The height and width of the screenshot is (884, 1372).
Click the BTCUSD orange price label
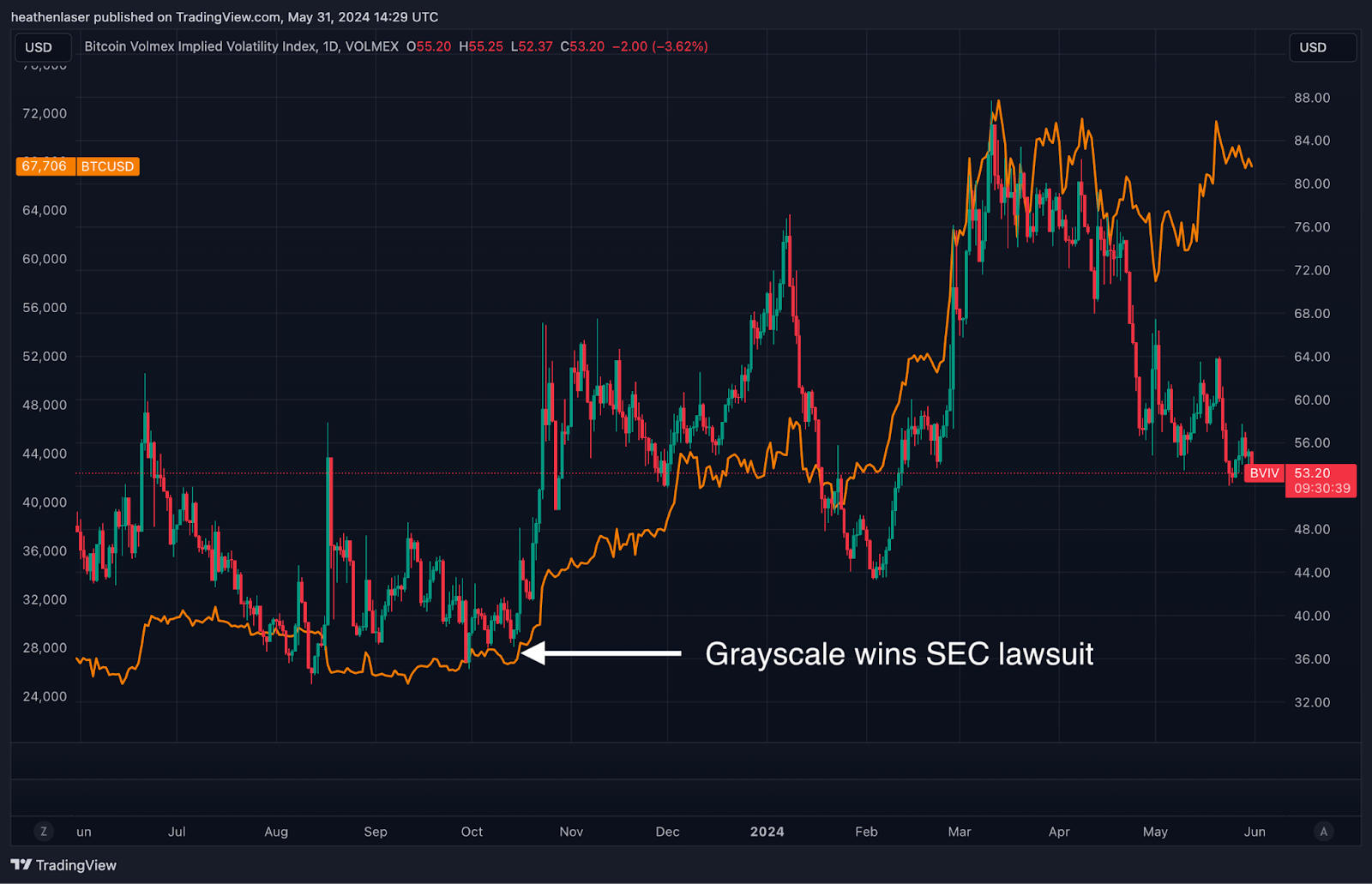[108, 166]
